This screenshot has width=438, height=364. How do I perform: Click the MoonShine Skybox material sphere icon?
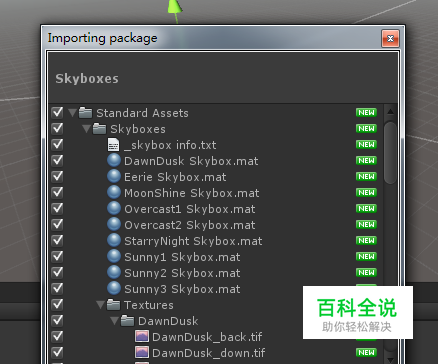click(x=114, y=192)
